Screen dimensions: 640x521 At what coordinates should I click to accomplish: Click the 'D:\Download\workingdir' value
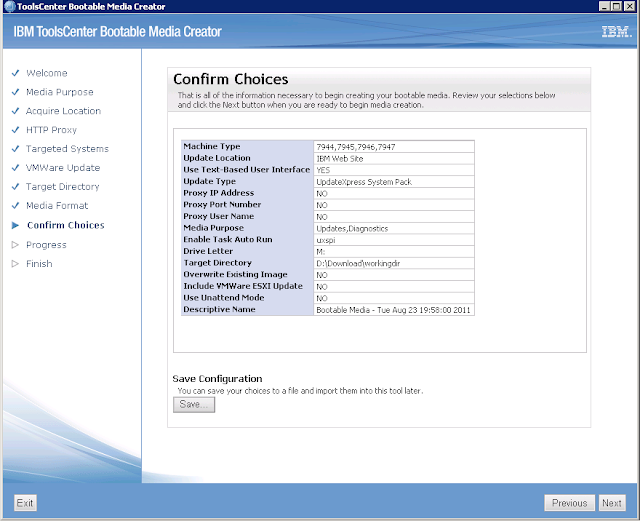click(358, 264)
